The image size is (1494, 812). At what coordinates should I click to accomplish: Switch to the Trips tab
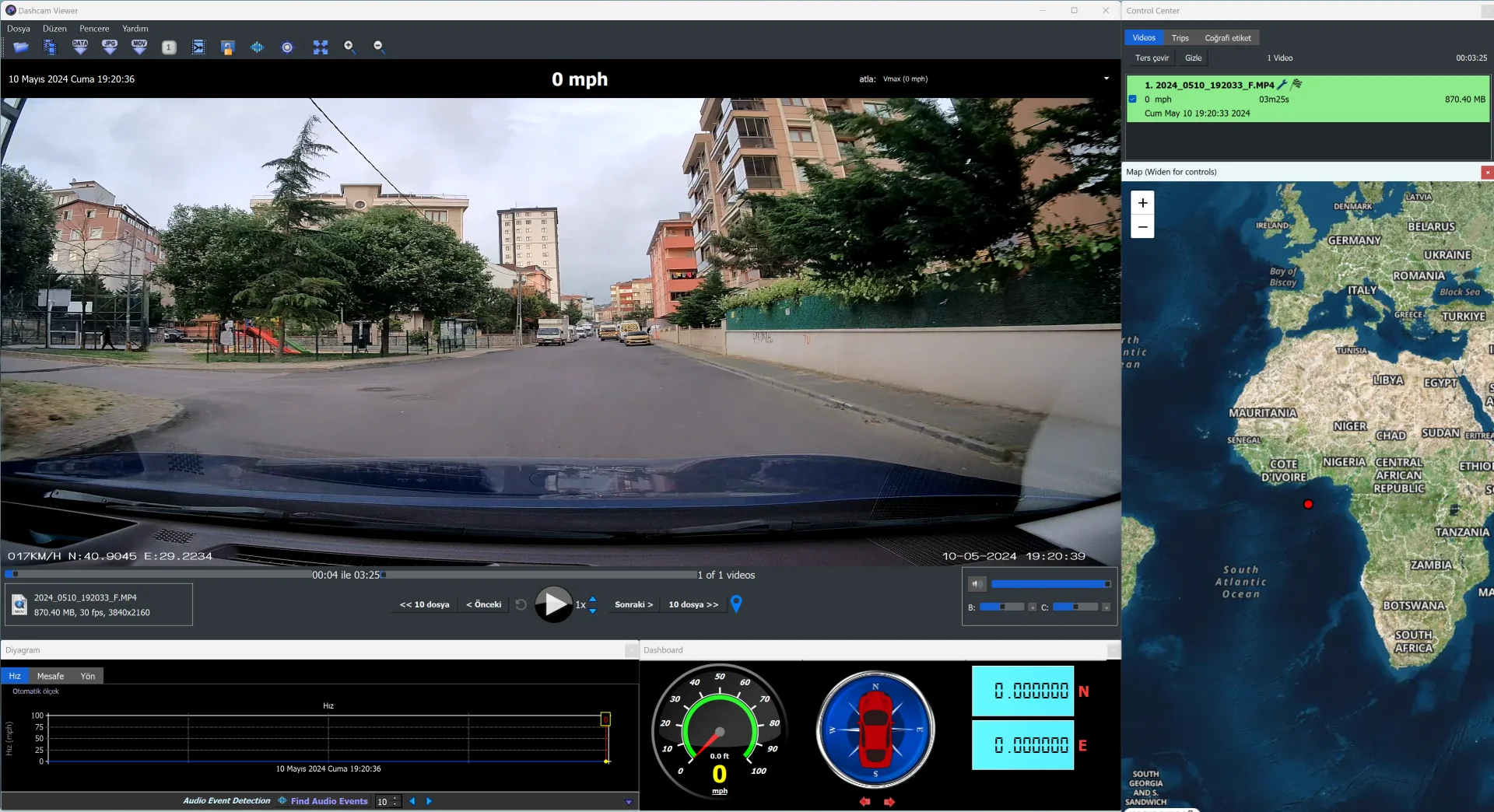[1180, 37]
